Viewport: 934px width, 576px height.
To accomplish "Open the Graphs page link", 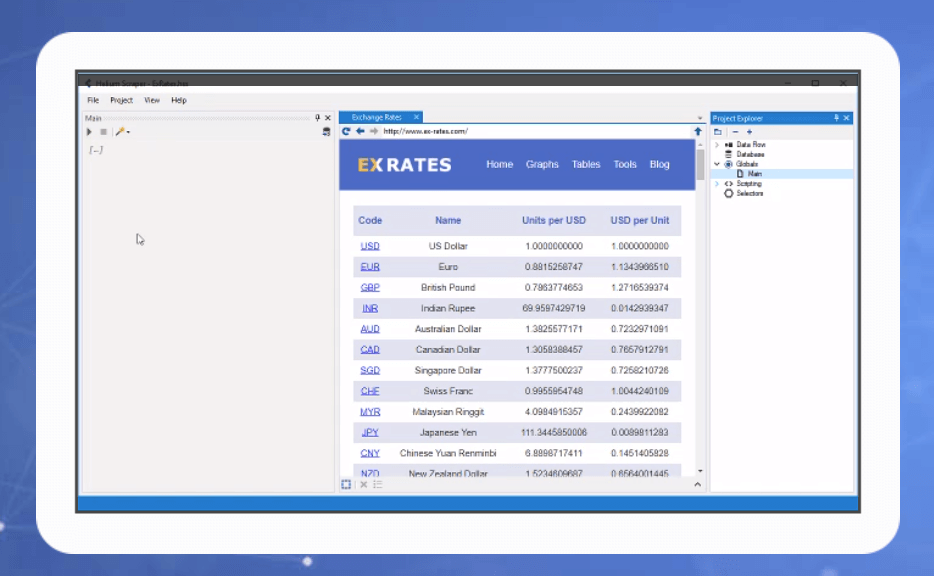I will click(542, 164).
